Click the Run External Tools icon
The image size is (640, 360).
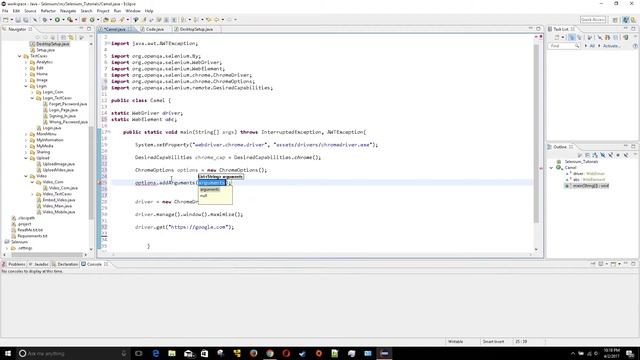(x=70, y=20)
